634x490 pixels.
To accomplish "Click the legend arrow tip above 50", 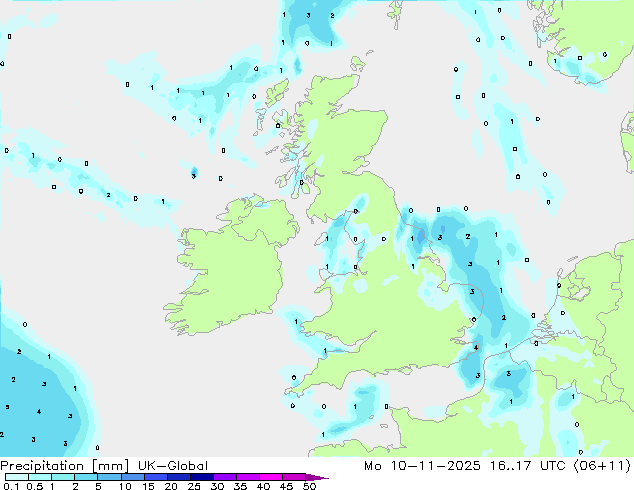I will (317, 477).
